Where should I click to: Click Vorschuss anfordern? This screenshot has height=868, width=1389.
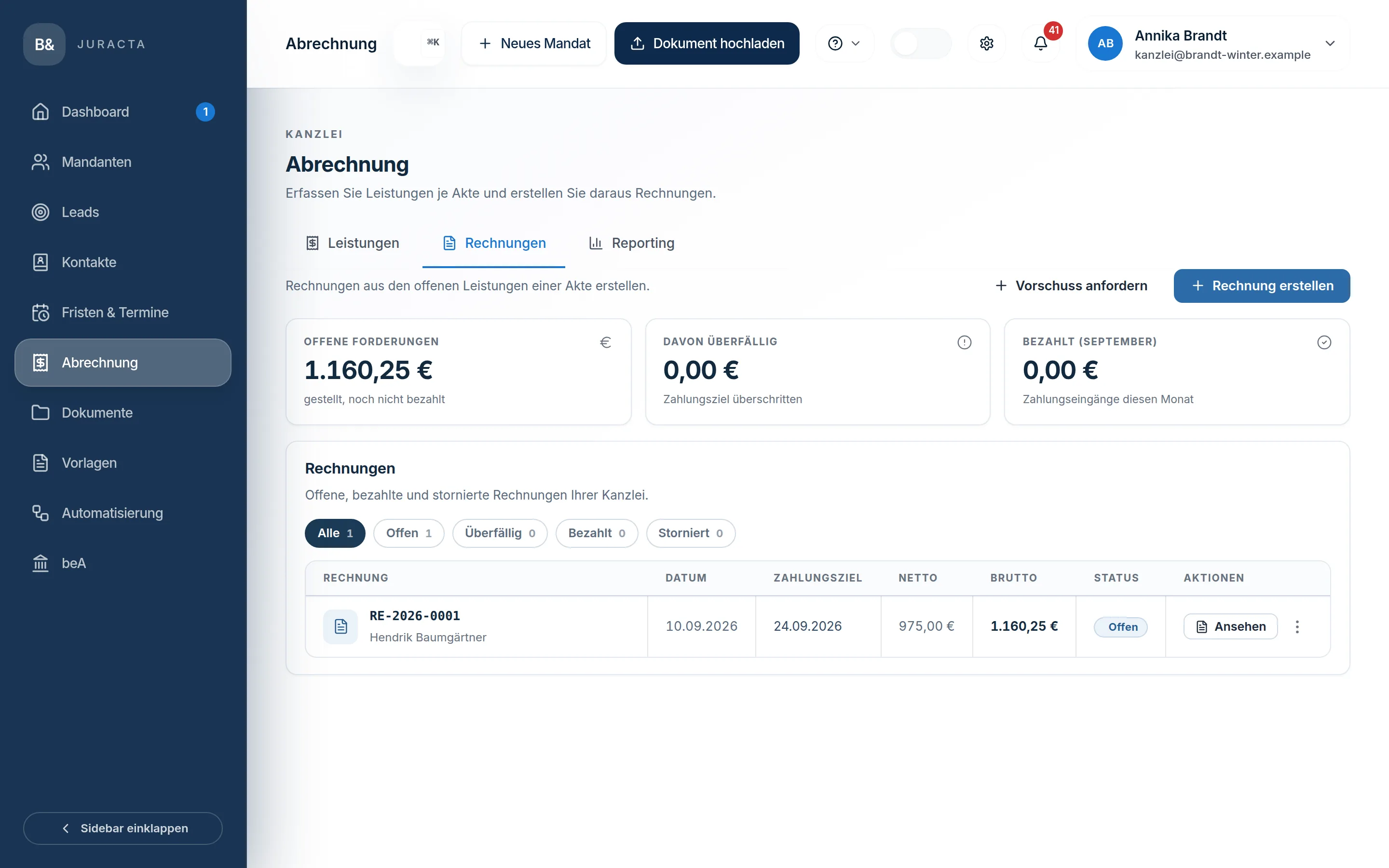tap(1071, 286)
